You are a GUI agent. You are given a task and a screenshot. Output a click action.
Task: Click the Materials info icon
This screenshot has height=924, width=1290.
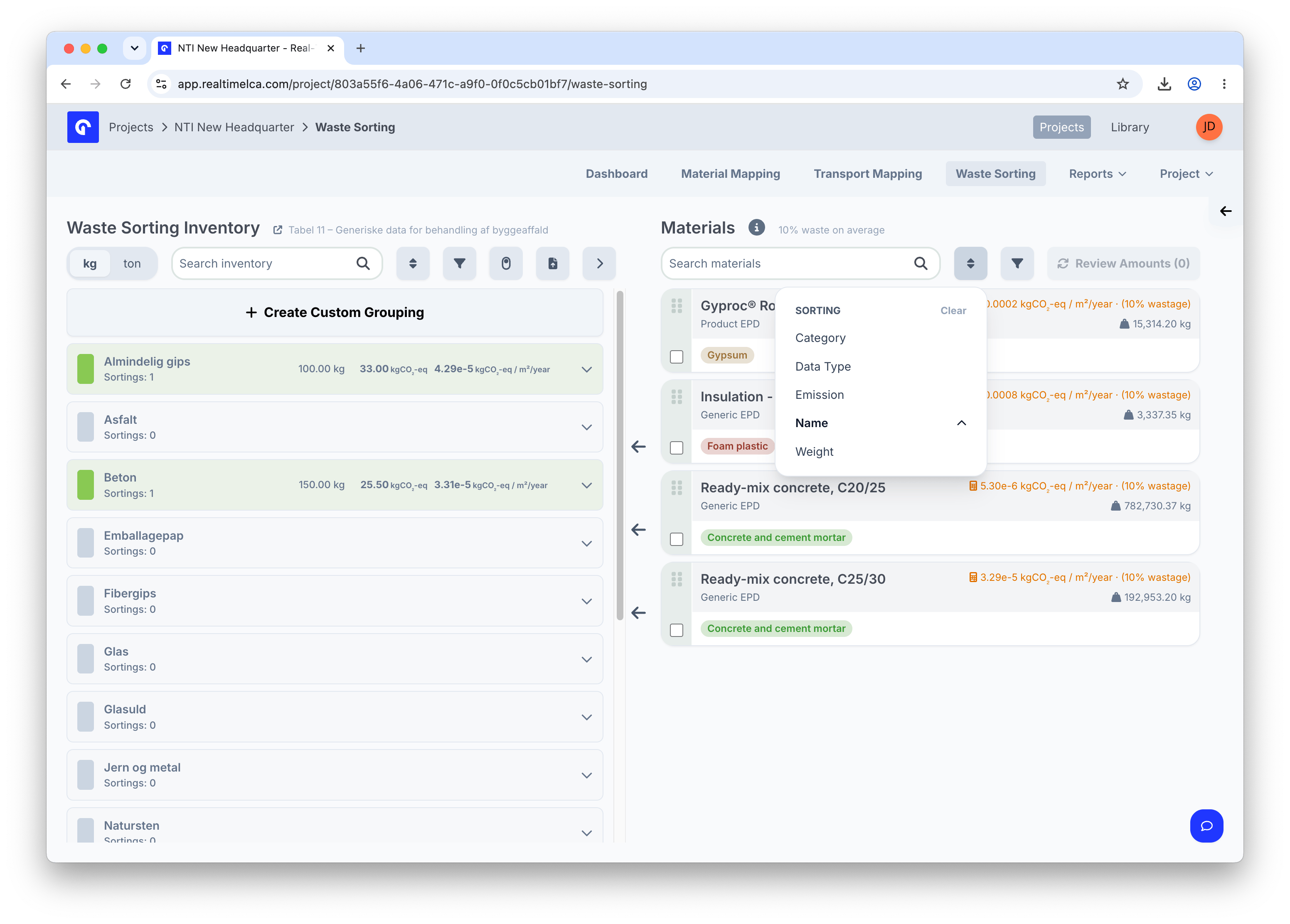[756, 227]
